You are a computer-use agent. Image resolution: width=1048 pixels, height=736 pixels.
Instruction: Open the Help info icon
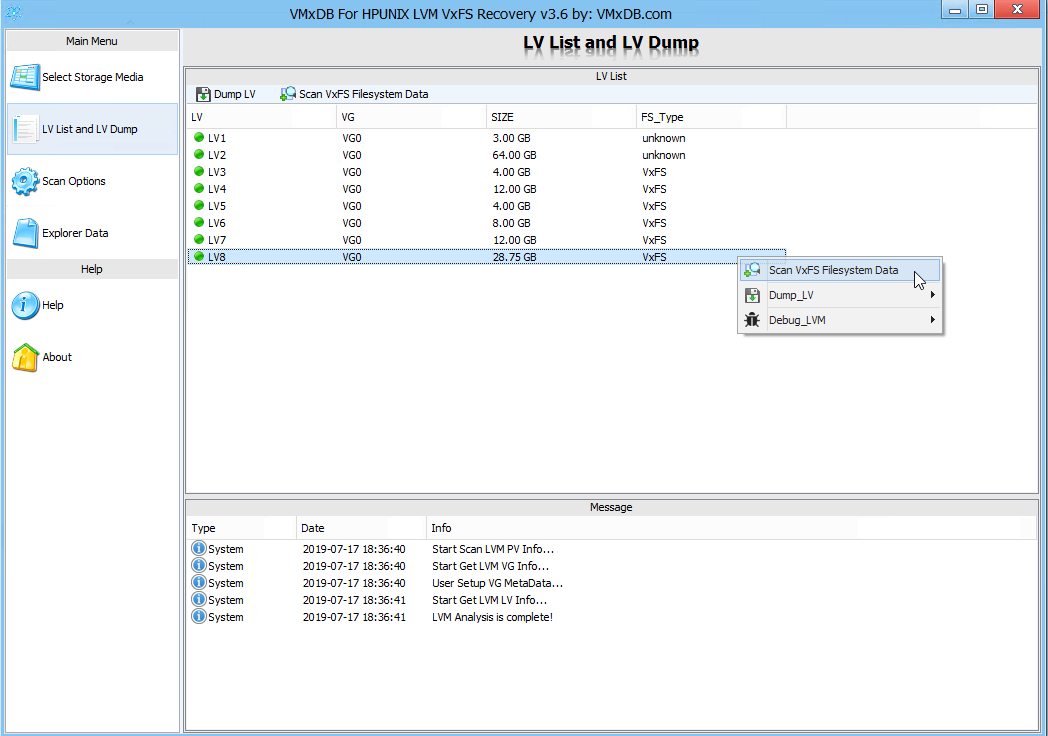25,305
